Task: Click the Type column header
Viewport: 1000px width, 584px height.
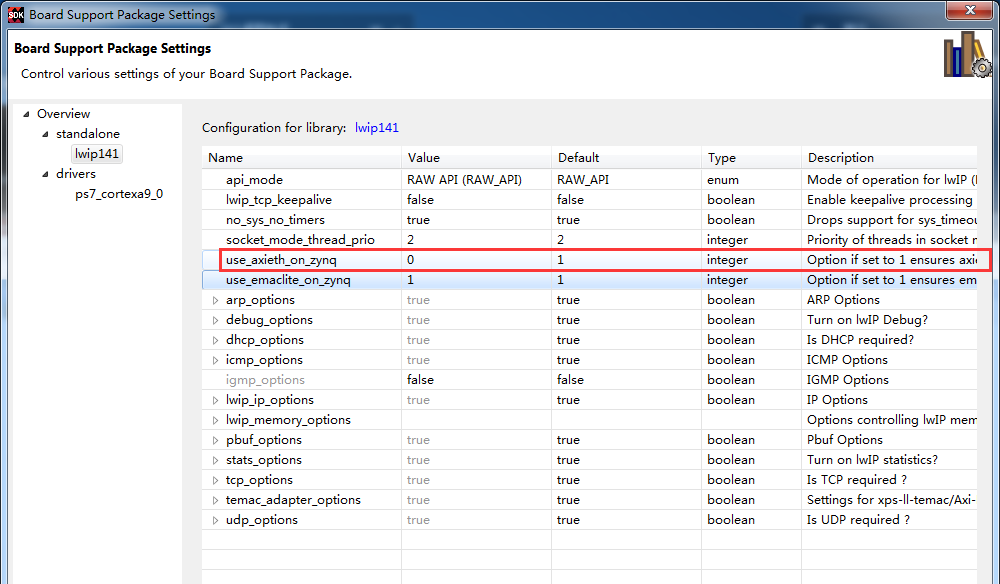Action: (x=751, y=157)
